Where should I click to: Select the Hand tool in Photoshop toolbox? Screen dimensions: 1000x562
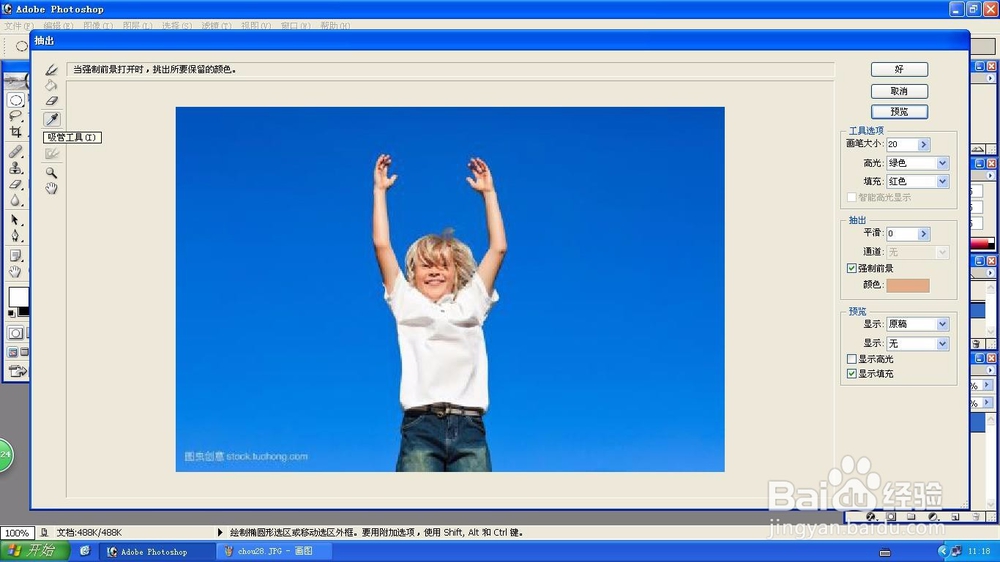pos(16,272)
